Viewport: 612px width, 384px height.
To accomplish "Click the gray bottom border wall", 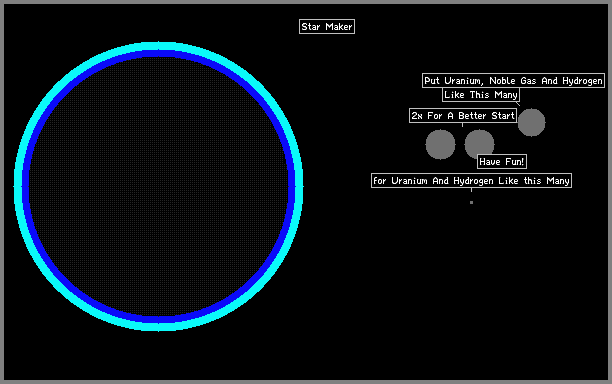I will 306,382.
